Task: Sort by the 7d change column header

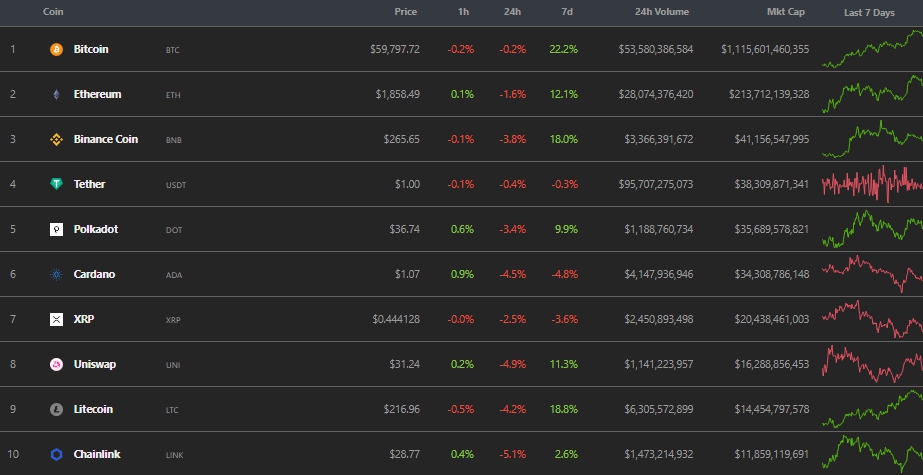Action: click(565, 12)
